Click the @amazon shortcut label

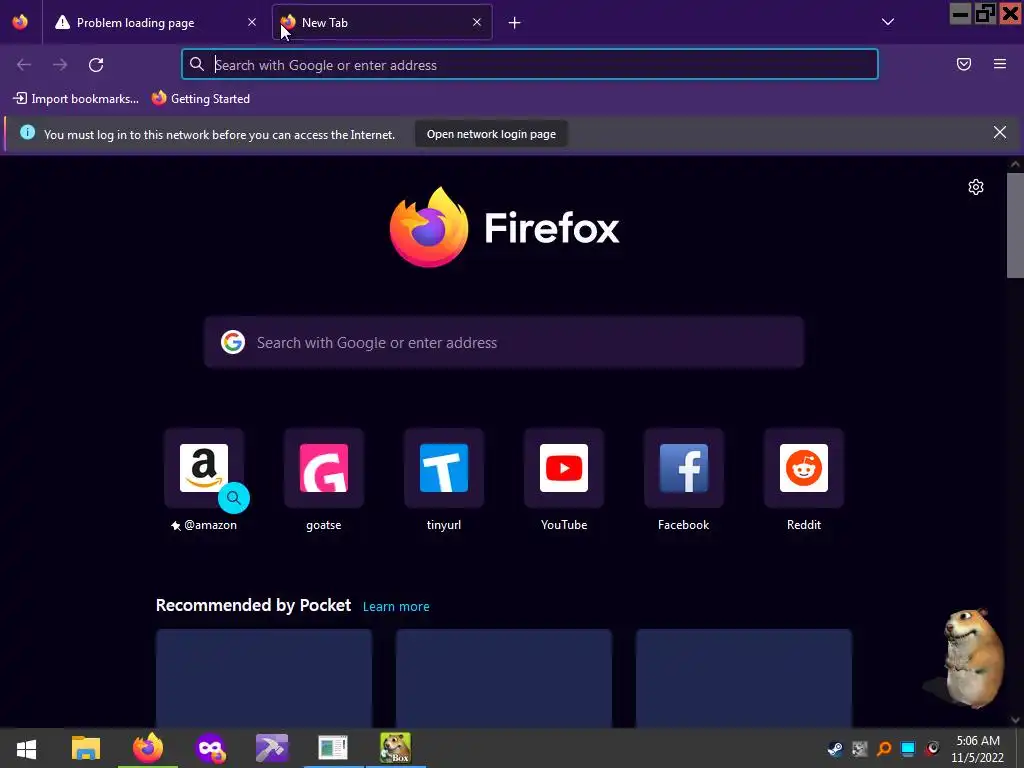204,525
